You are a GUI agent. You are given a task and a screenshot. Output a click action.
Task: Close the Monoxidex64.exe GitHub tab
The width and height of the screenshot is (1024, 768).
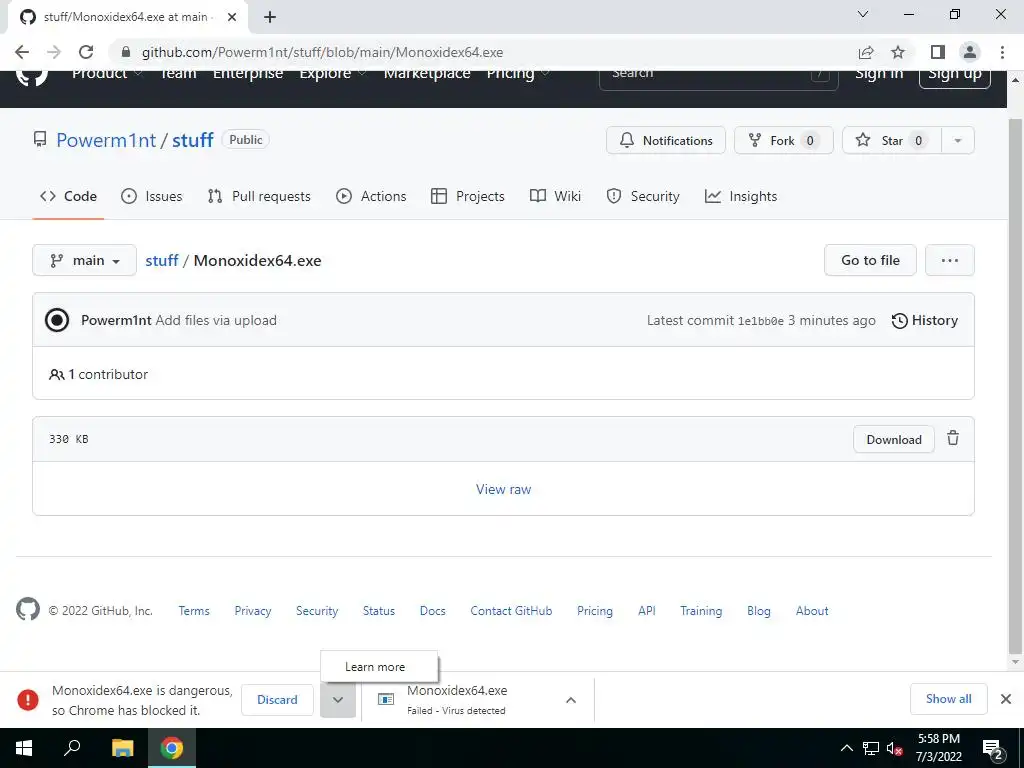pyautogui.click(x=231, y=17)
